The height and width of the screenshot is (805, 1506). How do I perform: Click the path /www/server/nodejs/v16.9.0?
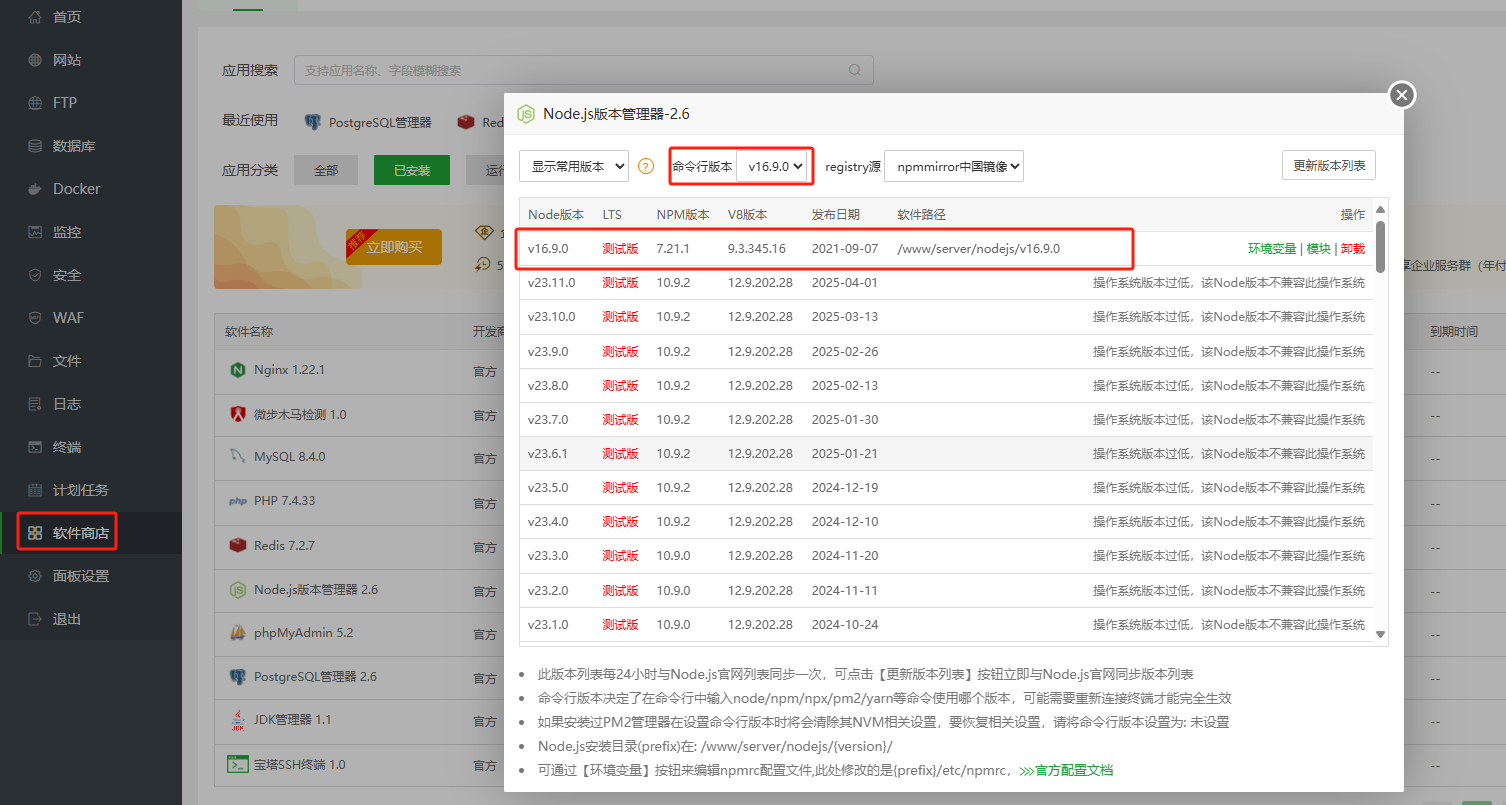(x=978, y=249)
